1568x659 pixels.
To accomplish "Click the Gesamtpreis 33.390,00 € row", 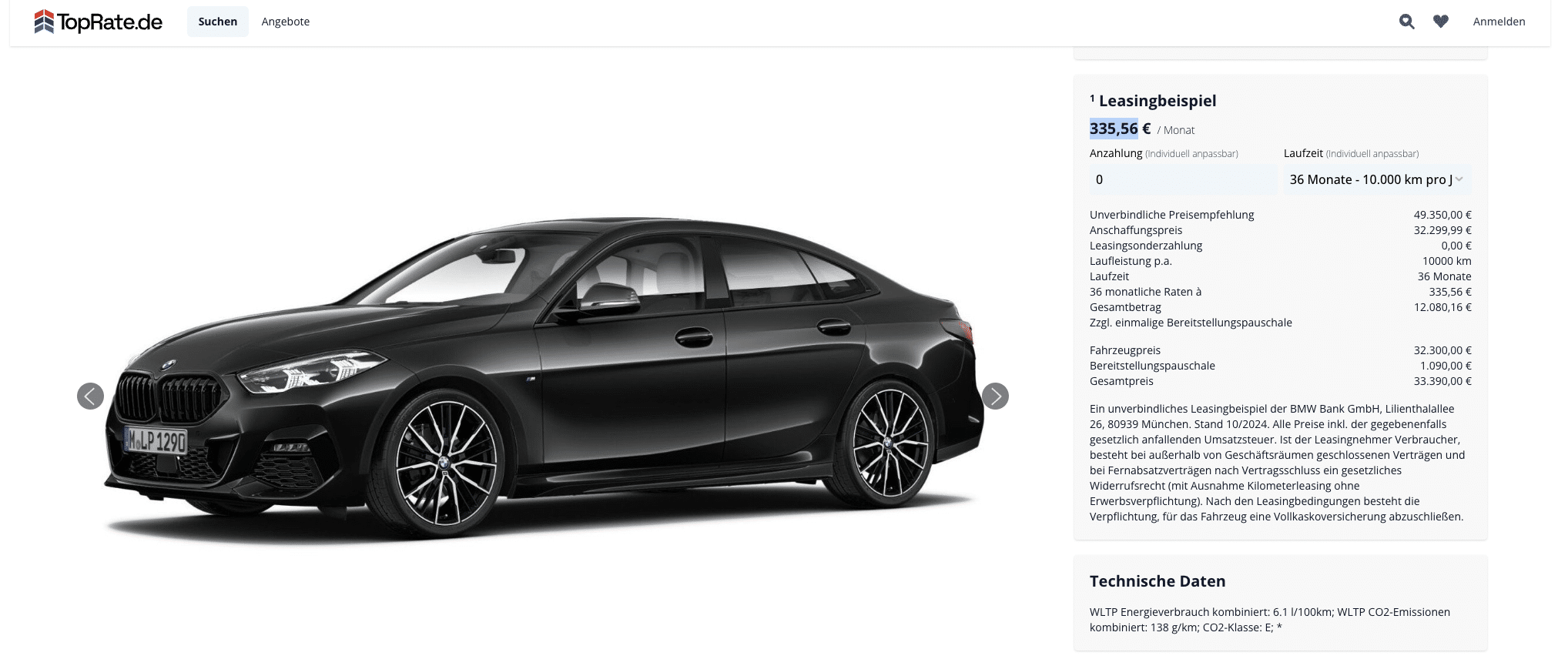I will (1280, 381).
